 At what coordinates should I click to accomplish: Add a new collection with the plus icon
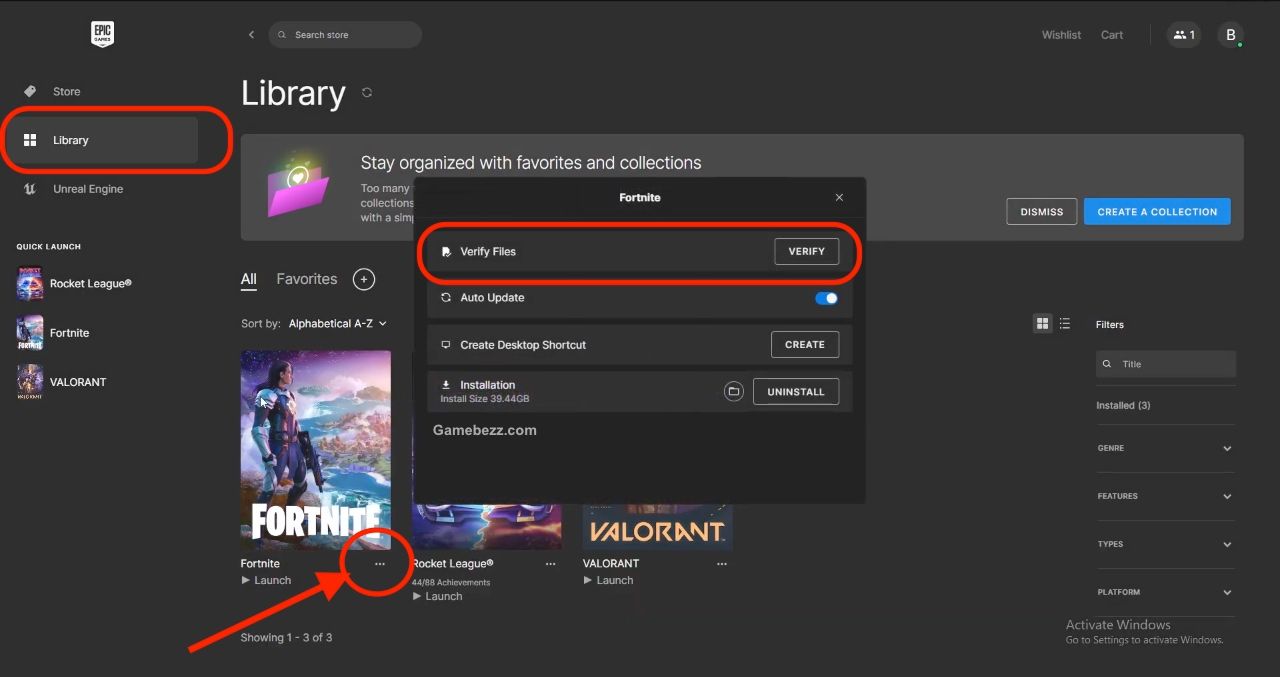point(364,279)
